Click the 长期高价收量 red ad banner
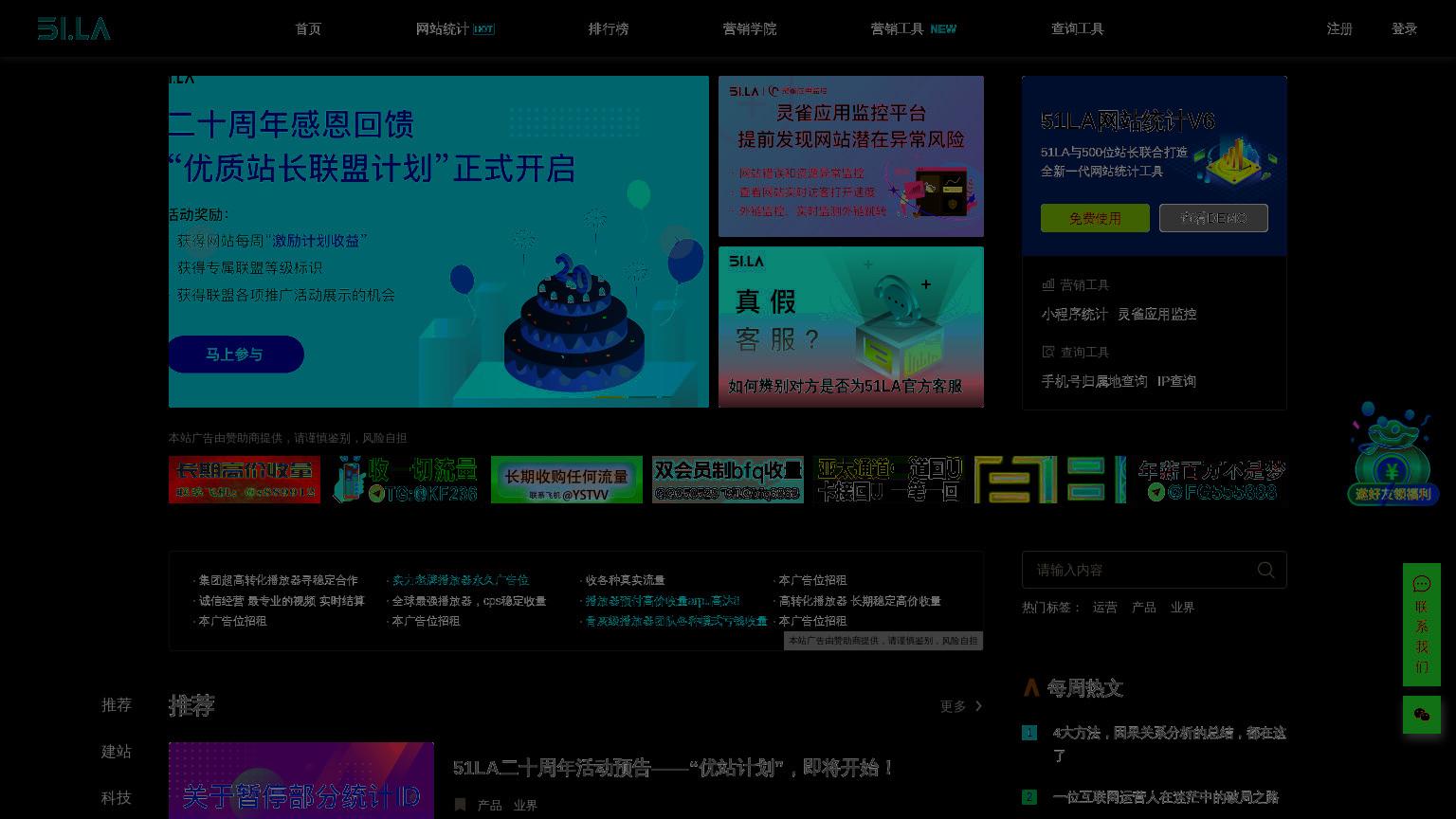This screenshot has height=819, width=1456. (245, 480)
